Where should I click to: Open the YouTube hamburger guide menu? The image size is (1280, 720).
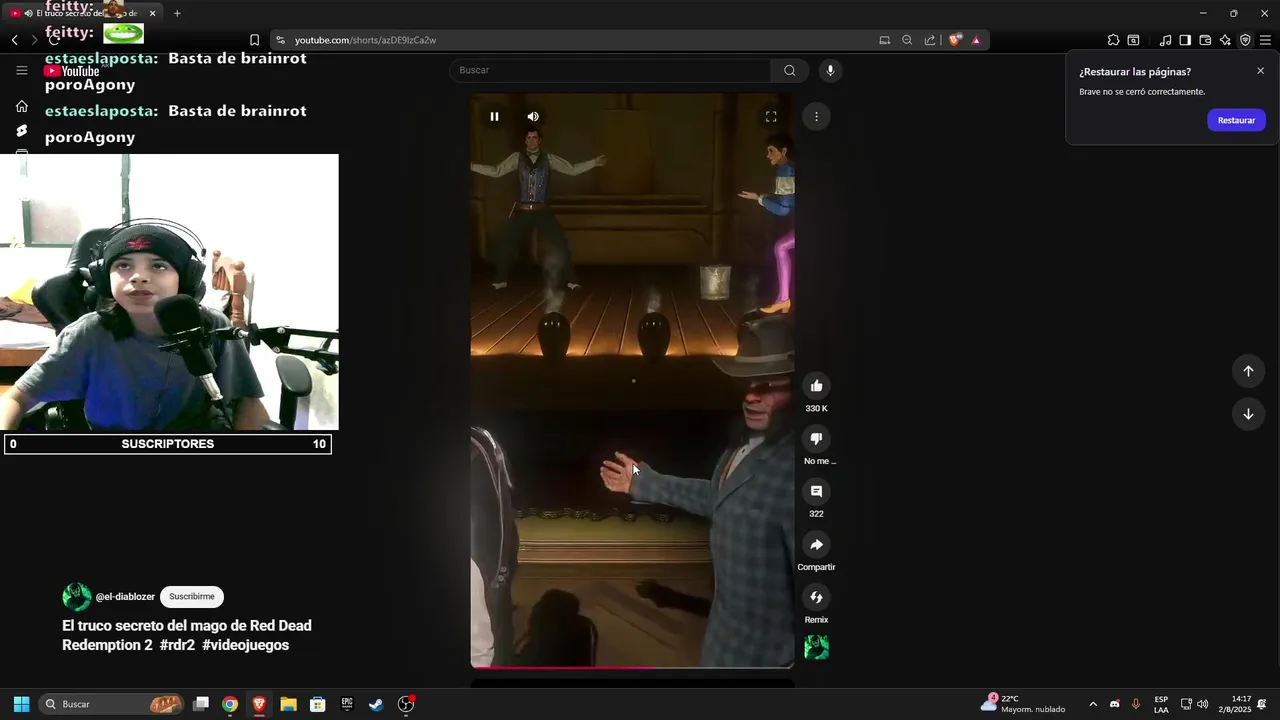[22, 70]
